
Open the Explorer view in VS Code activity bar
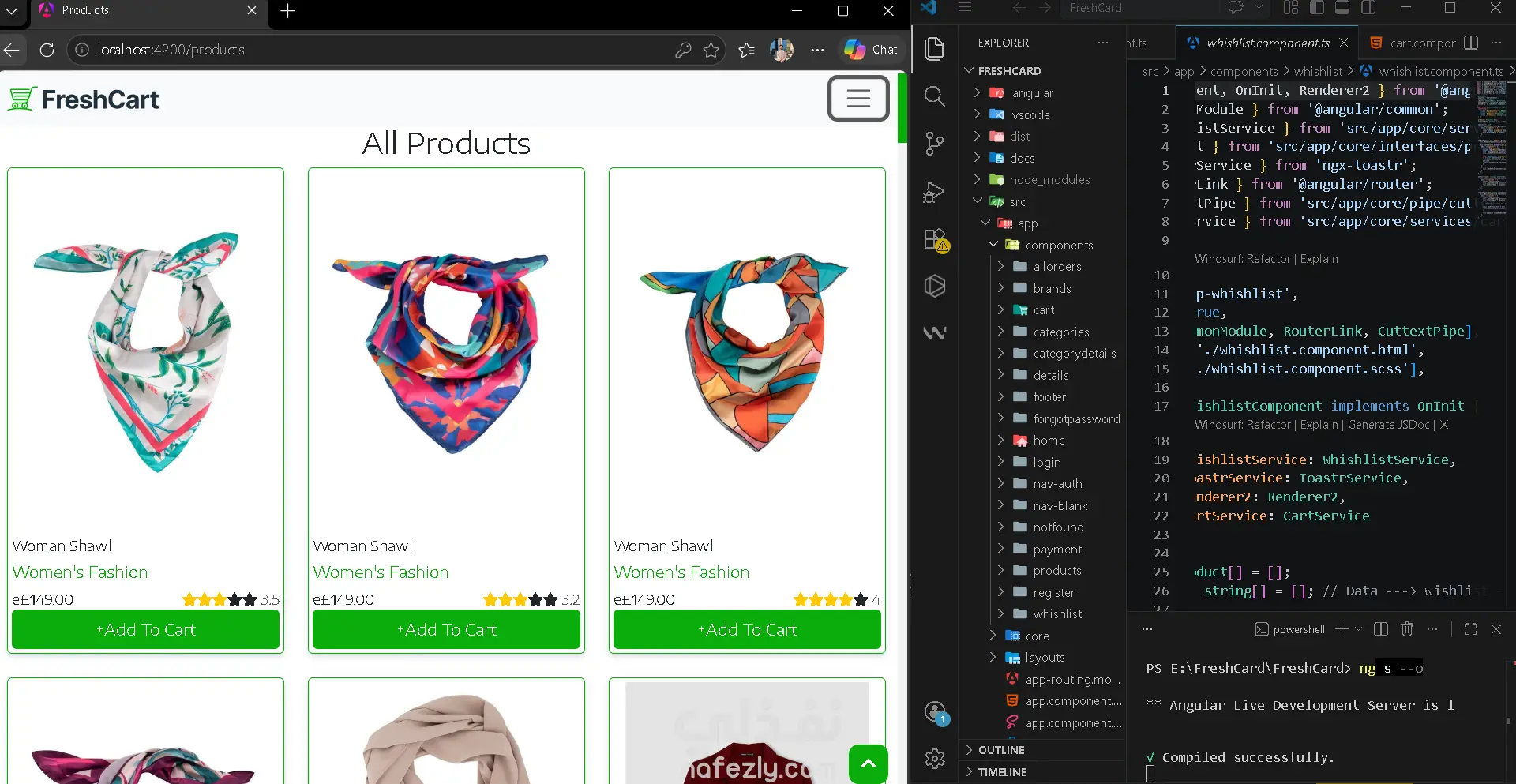(x=935, y=49)
